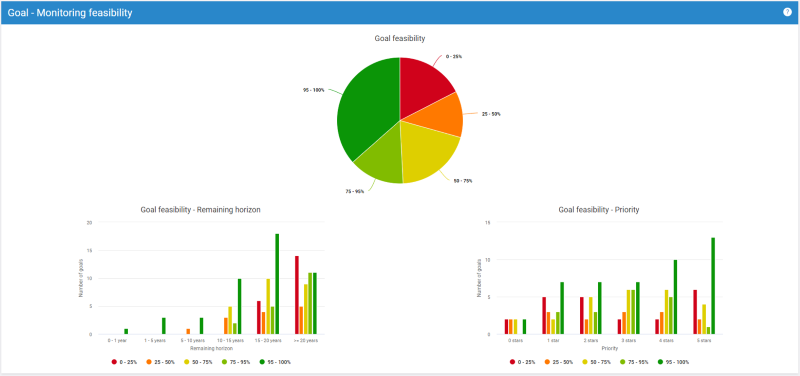Click the 15 - 20 years axis label

point(268,340)
